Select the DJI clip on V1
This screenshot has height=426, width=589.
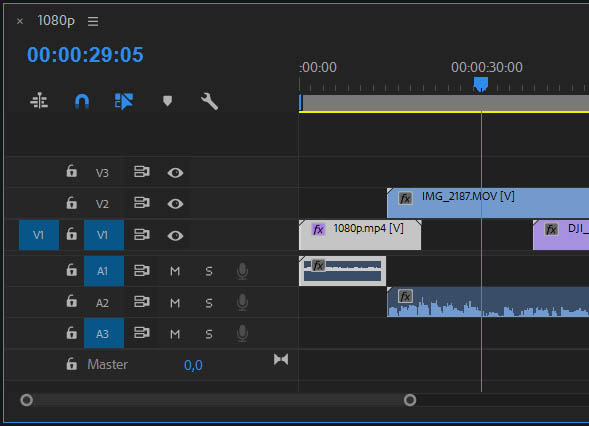(x=561, y=235)
